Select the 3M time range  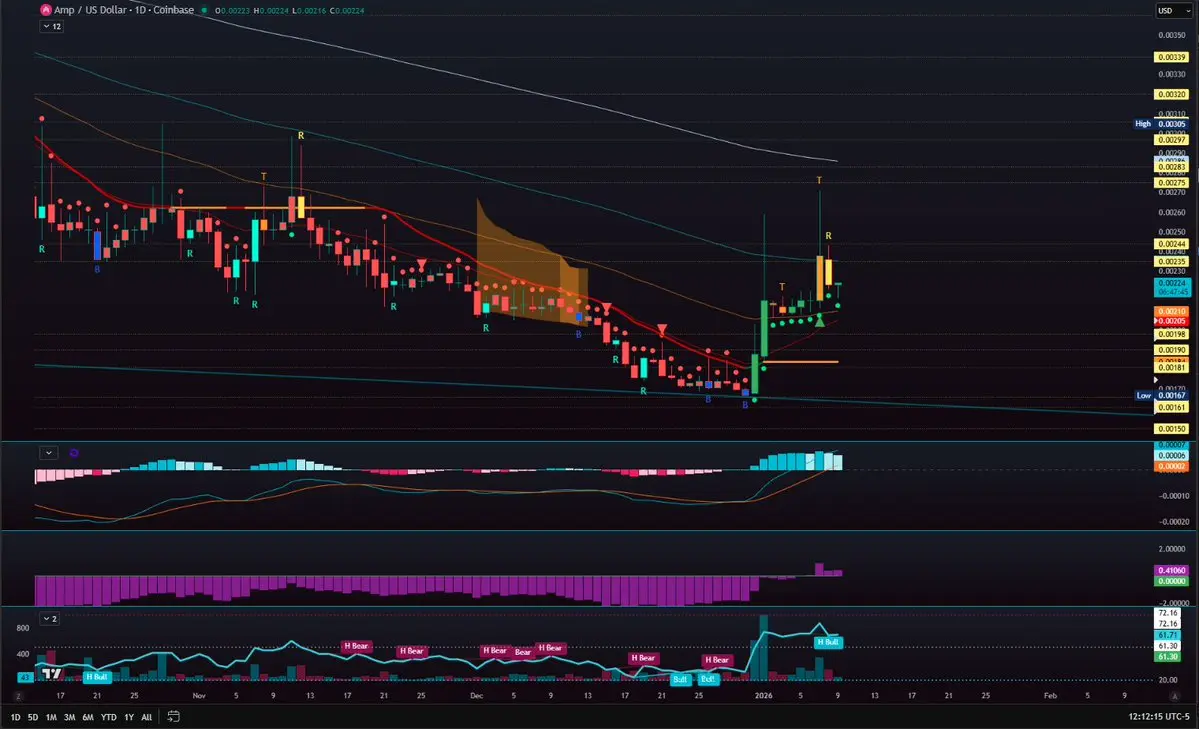pos(70,717)
